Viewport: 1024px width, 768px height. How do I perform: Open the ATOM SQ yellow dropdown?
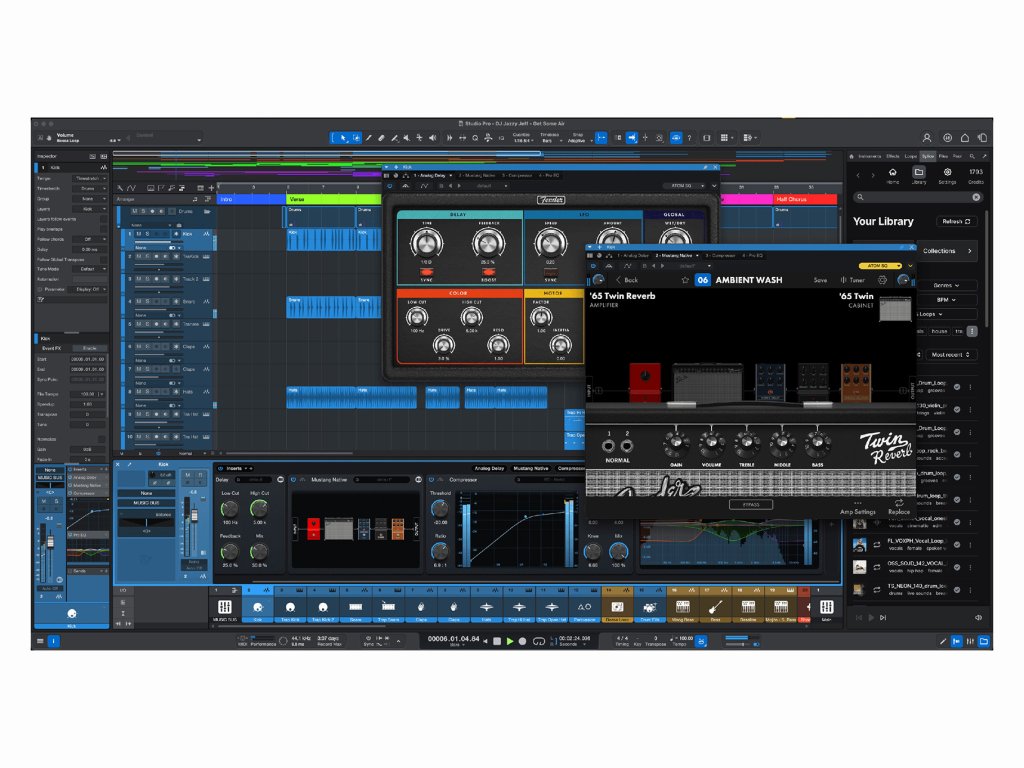[880, 266]
